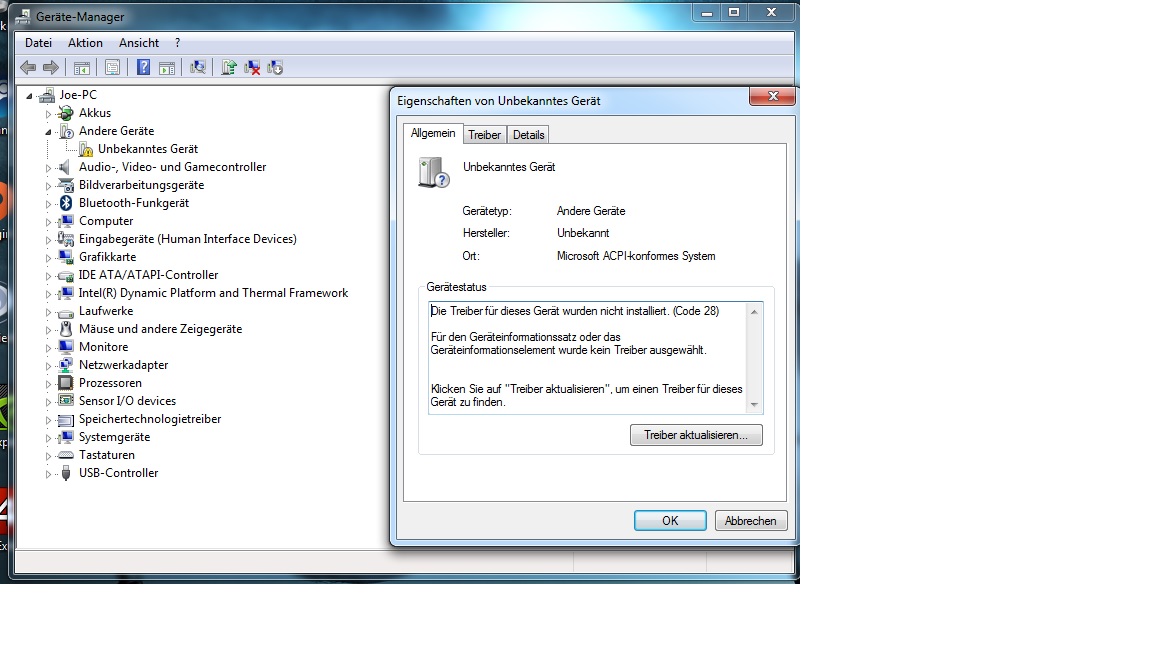Click scroll-down arrow in Gerätestatus box

(x=754, y=405)
